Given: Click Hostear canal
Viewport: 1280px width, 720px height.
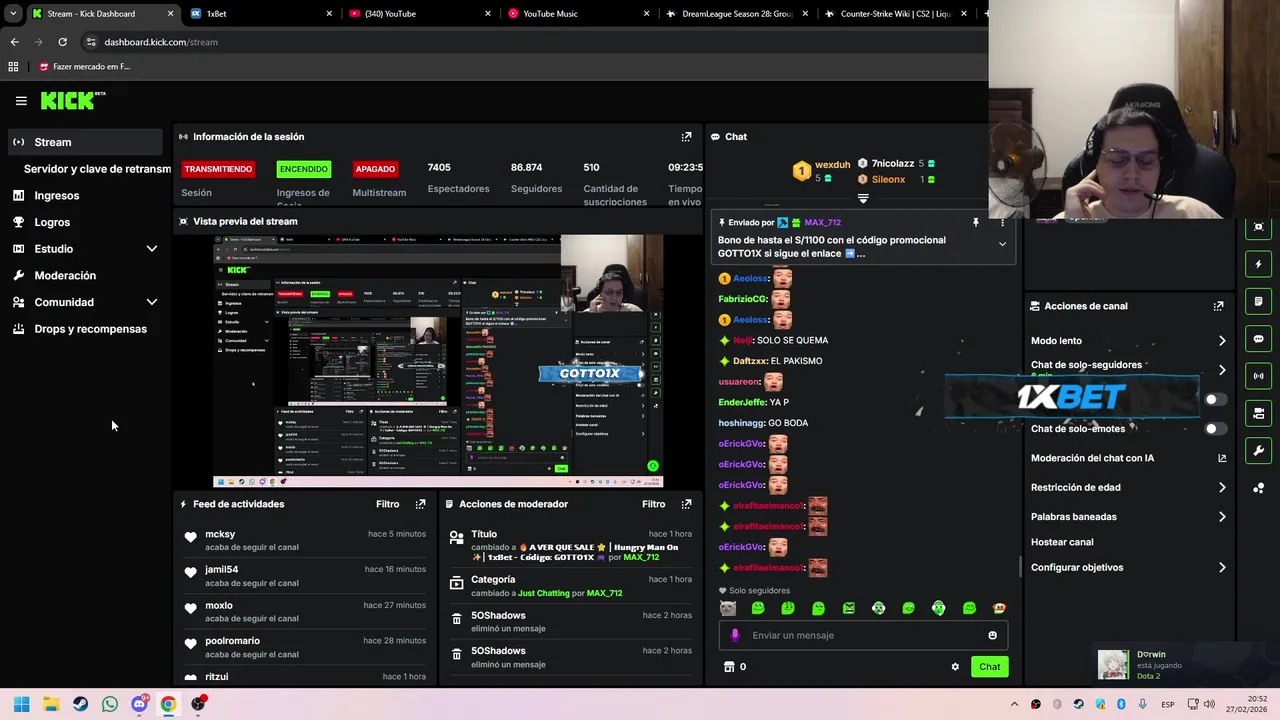Looking at the screenshot, I should pos(1062,542).
